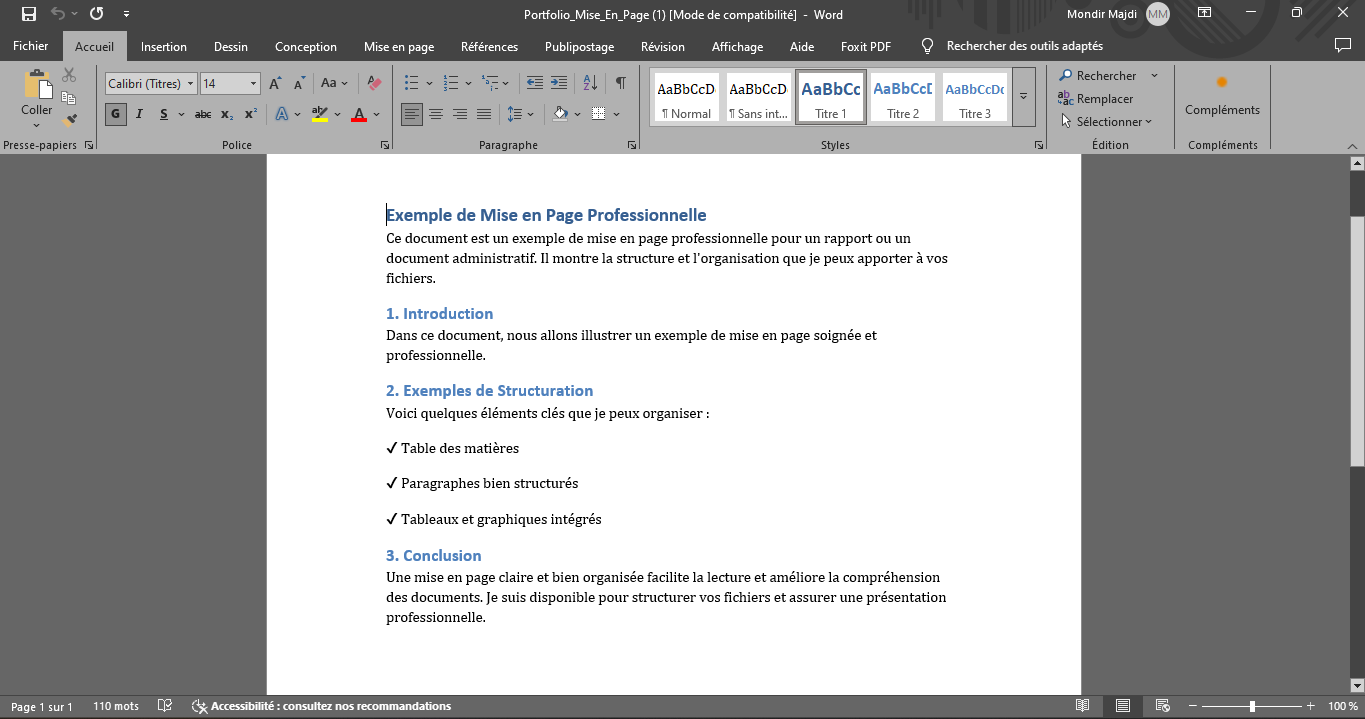Open the change case Aa dropdown
The width and height of the screenshot is (1365, 719).
click(334, 84)
